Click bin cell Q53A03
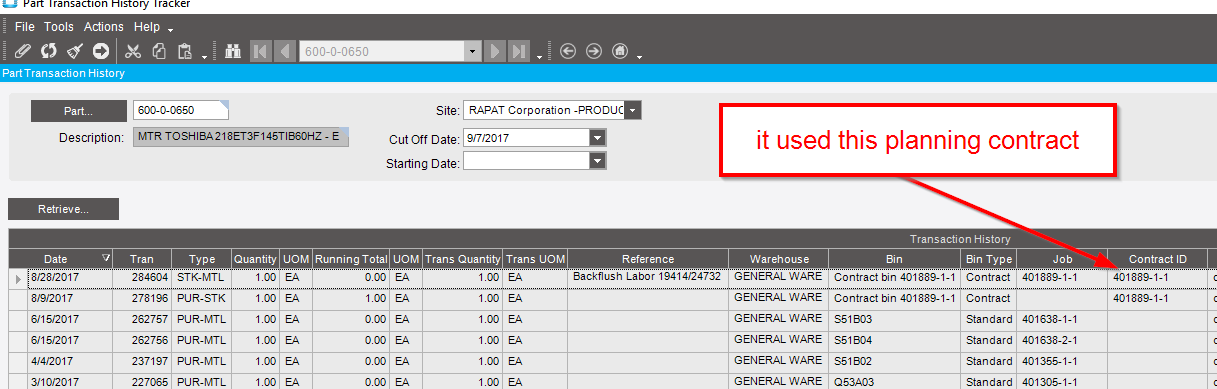1217x389 pixels. point(895,381)
